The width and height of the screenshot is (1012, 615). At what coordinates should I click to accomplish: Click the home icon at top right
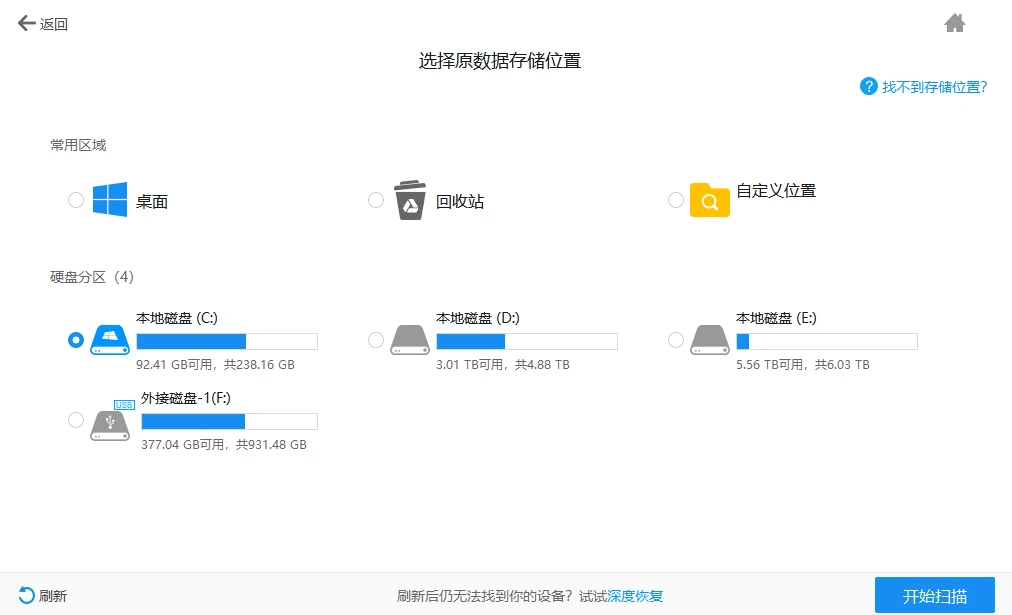tap(955, 23)
